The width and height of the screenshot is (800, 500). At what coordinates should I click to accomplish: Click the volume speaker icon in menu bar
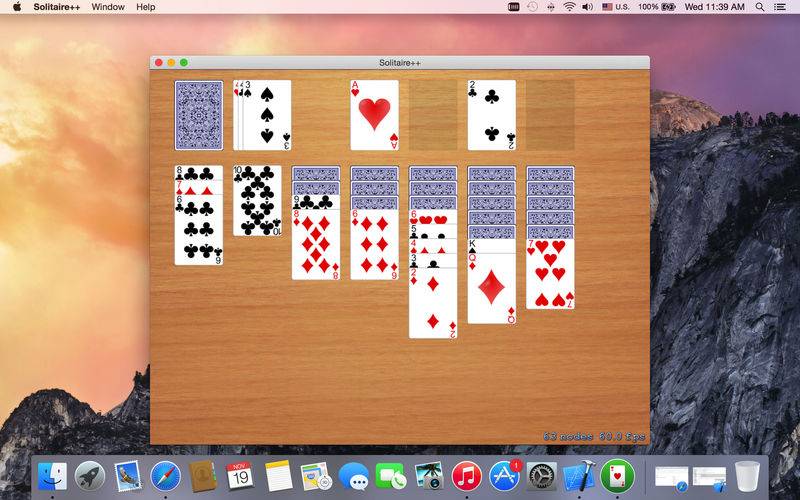(x=588, y=7)
